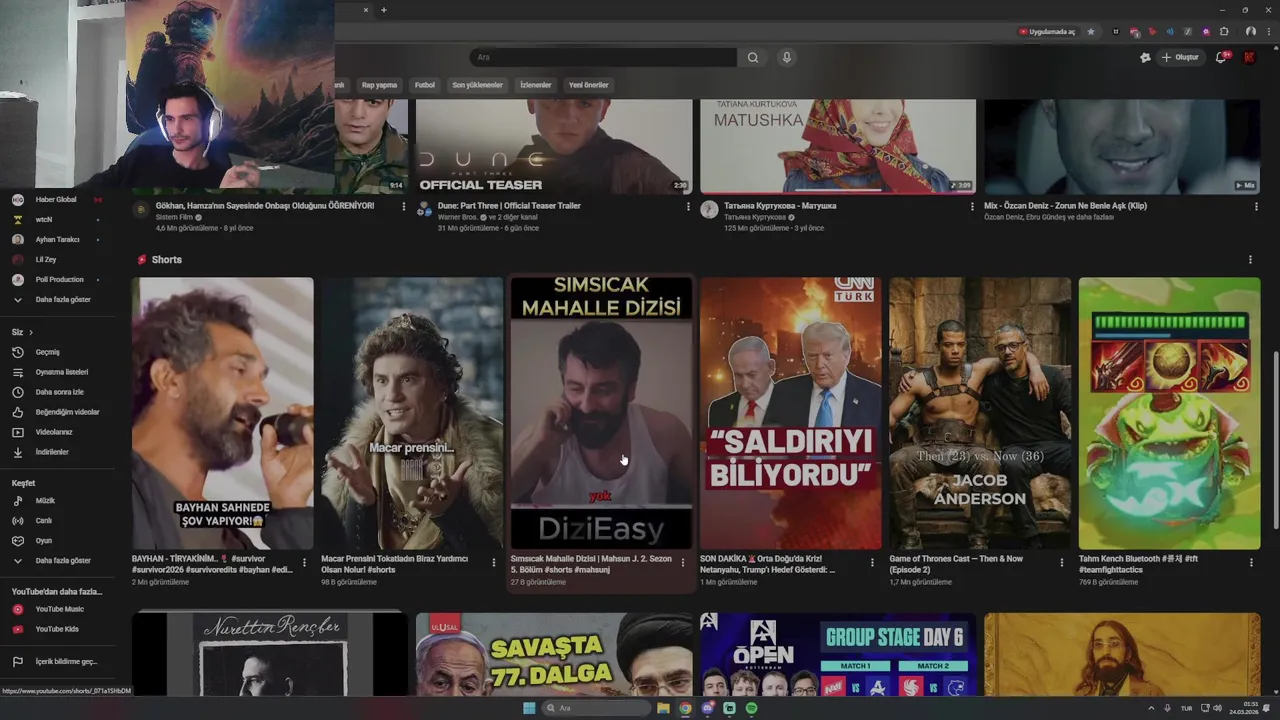Select the Yeni öneriler filter chip
Screen dimensions: 1280x720
pos(588,85)
